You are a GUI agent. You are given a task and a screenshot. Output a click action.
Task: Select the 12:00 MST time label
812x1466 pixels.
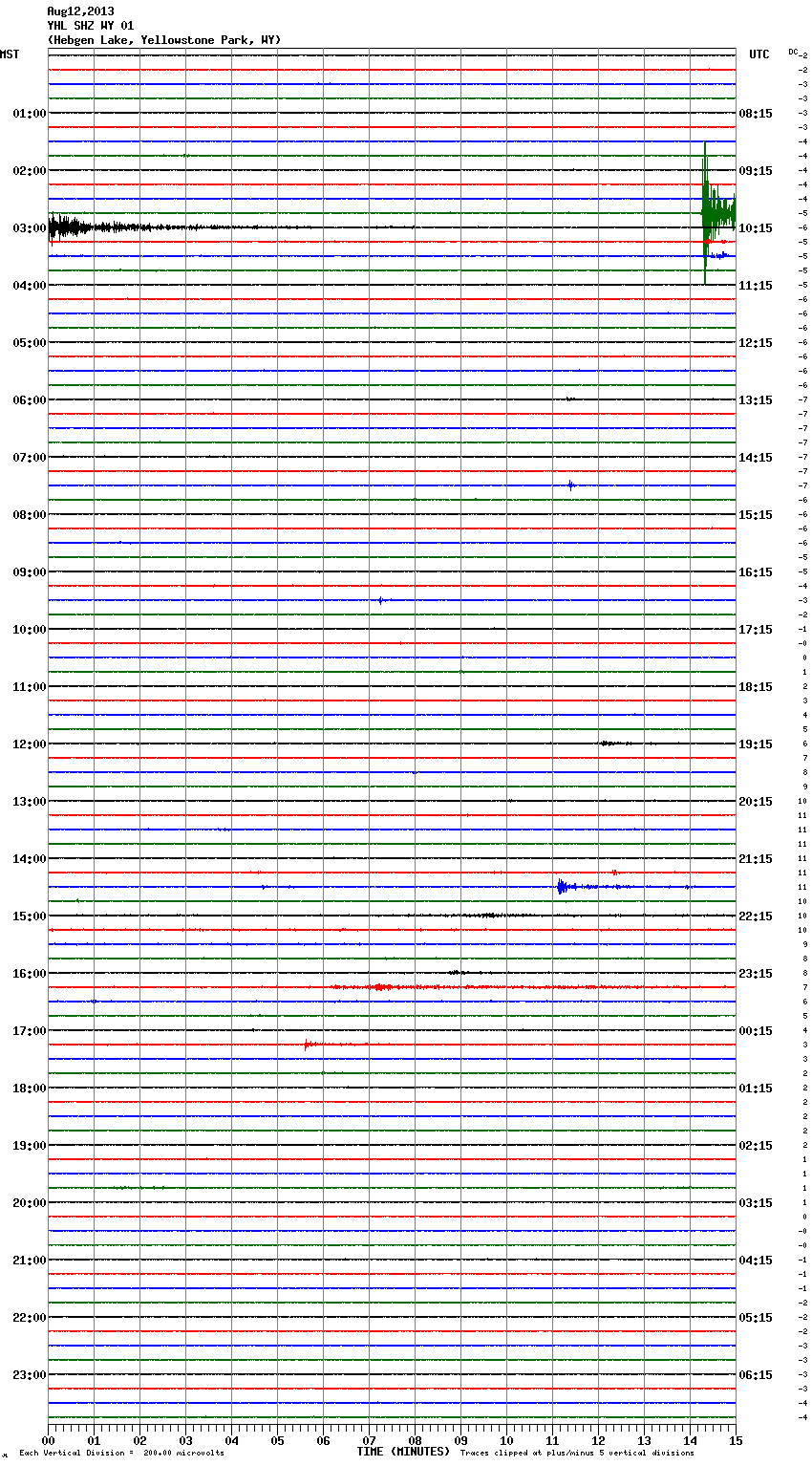[x=30, y=744]
